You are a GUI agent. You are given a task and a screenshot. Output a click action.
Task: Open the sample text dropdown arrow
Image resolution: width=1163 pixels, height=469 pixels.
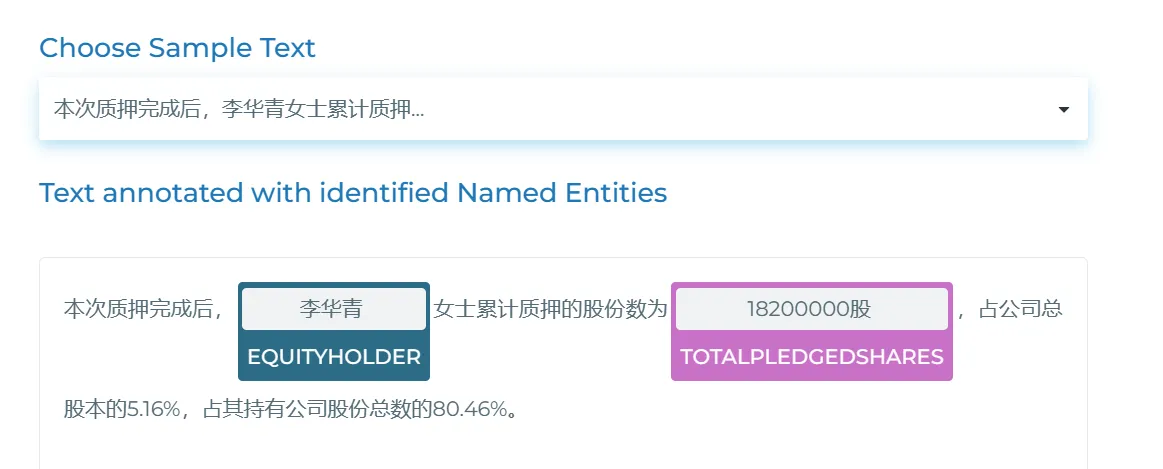click(1063, 109)
